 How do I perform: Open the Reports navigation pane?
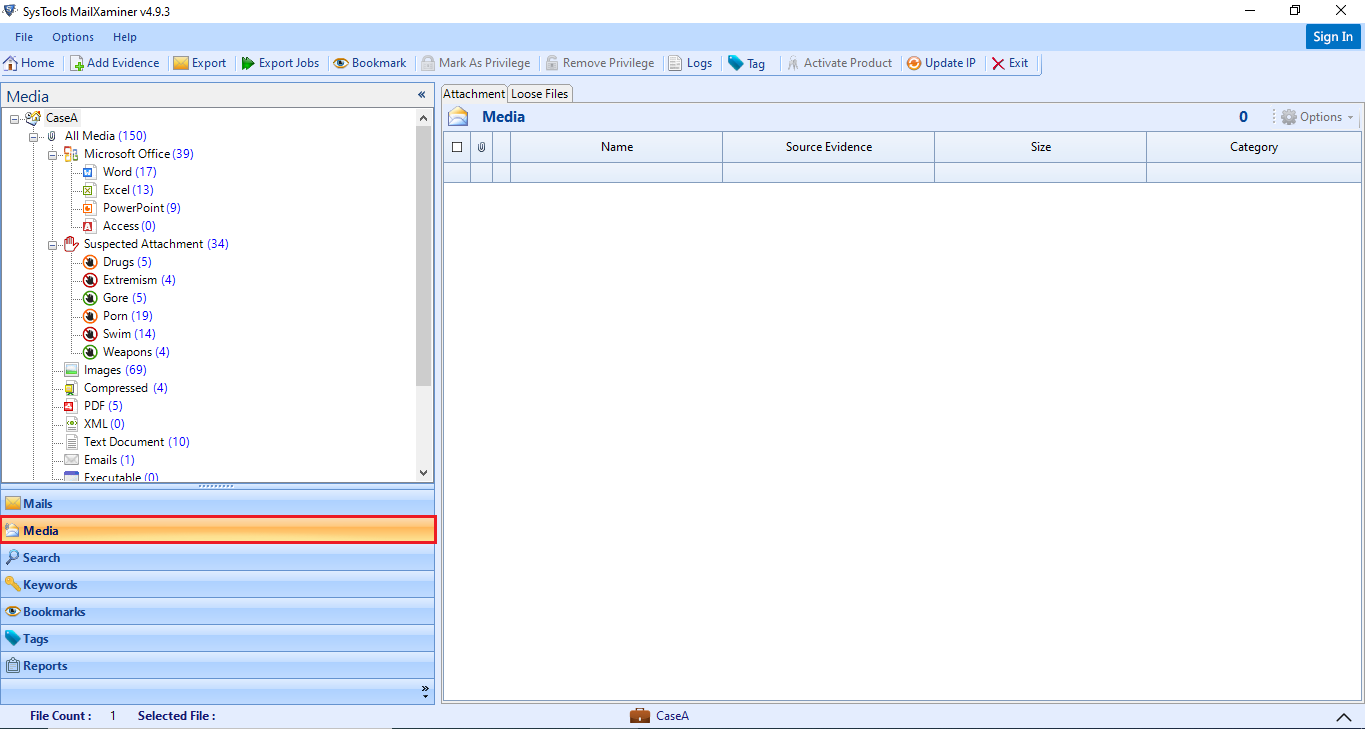pos(218,666)
